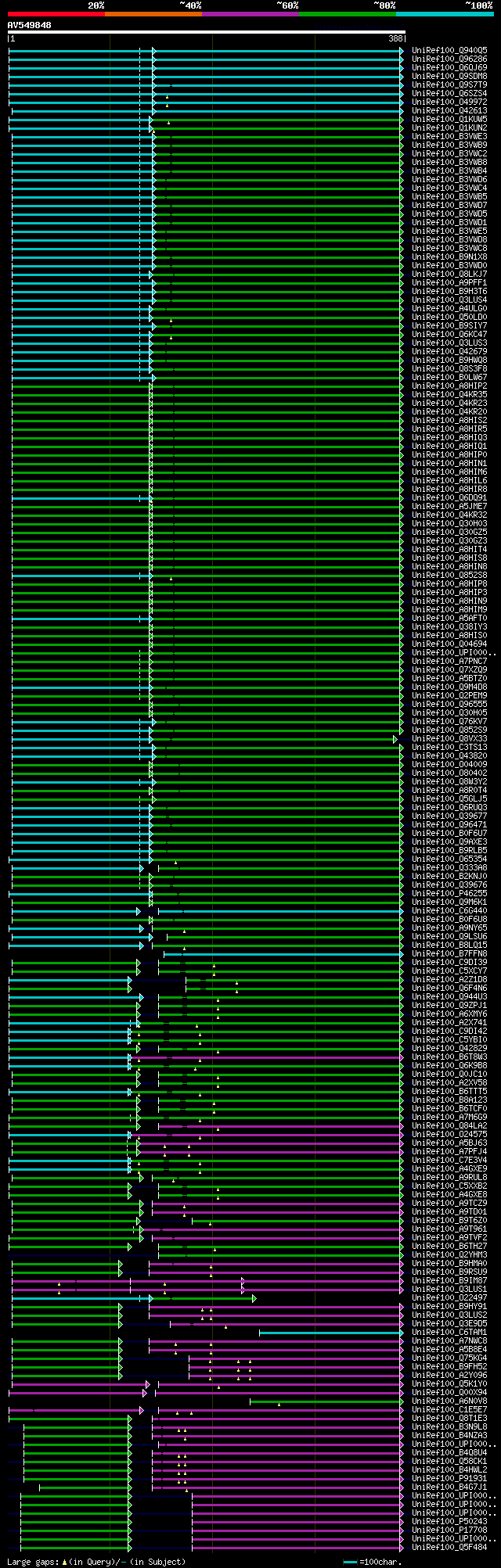
Task: Select the UniRef100_C6G440 label
Action: (x=449, y=910)
